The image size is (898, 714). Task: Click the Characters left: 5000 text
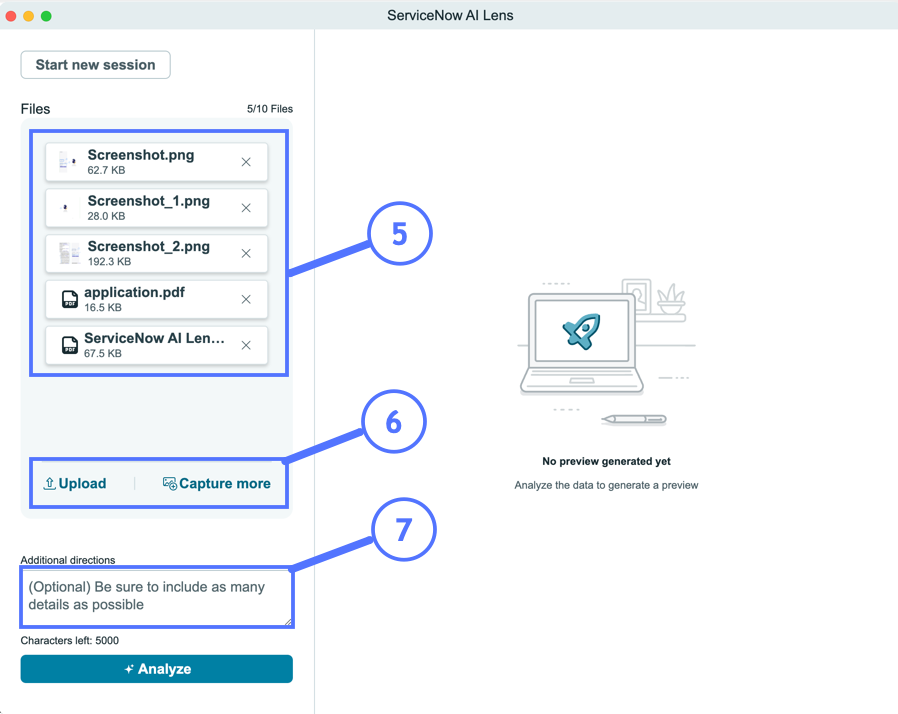[x=70, y=640]
